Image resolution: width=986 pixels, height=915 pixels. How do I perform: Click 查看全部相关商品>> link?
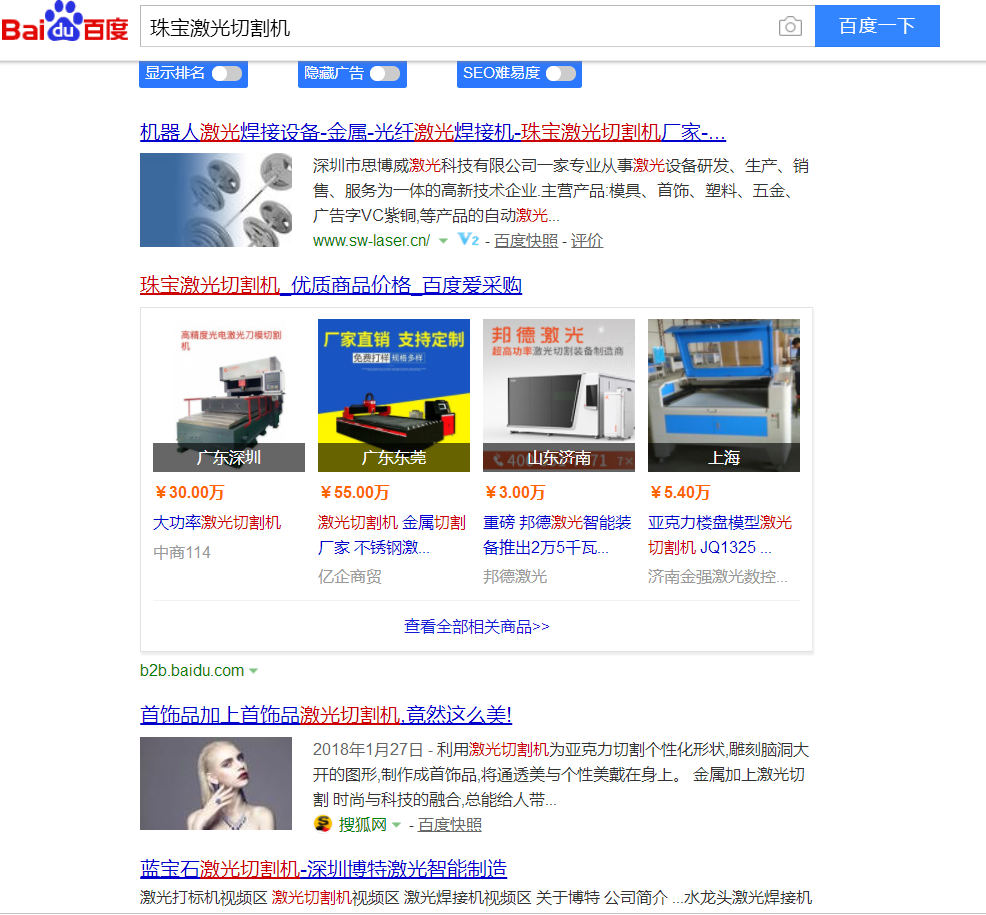click(x=477, y=626)
